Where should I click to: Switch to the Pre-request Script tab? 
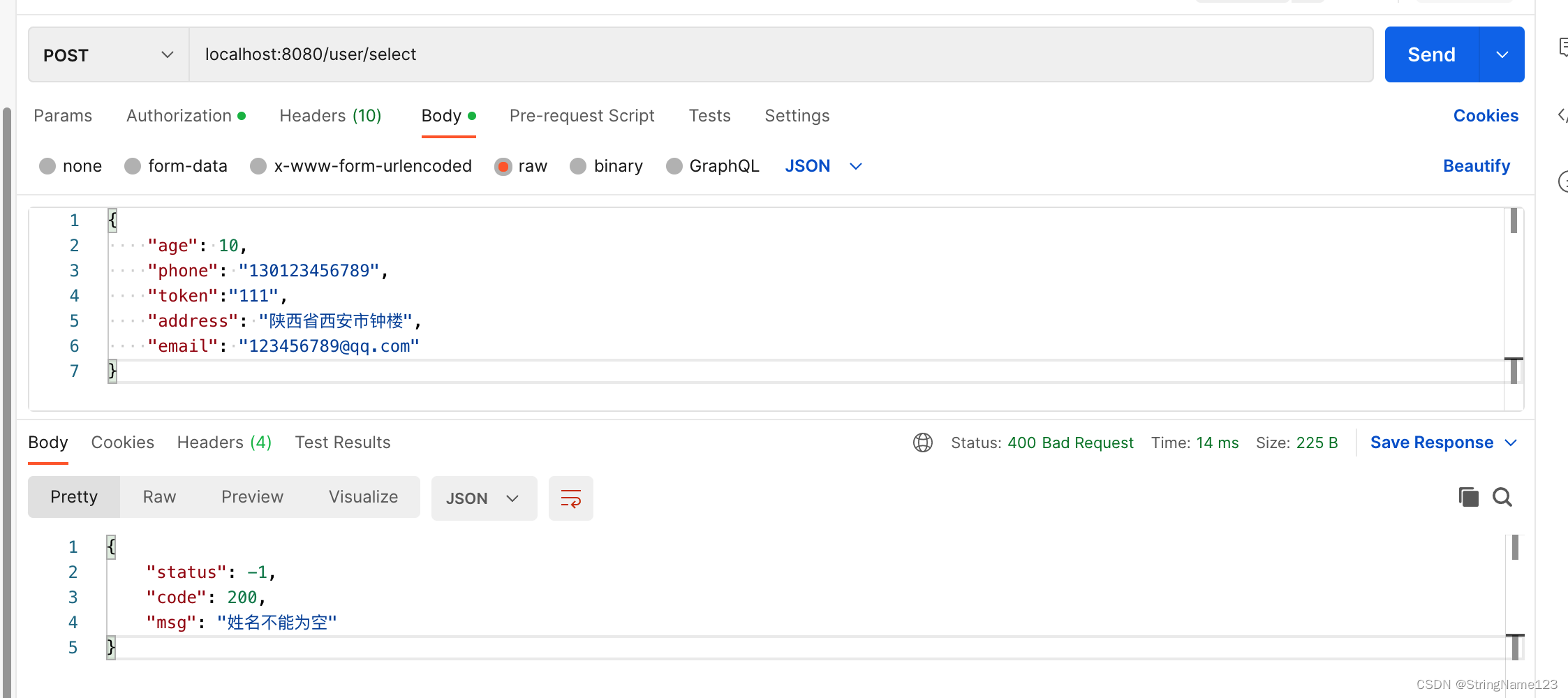point(582,116)
